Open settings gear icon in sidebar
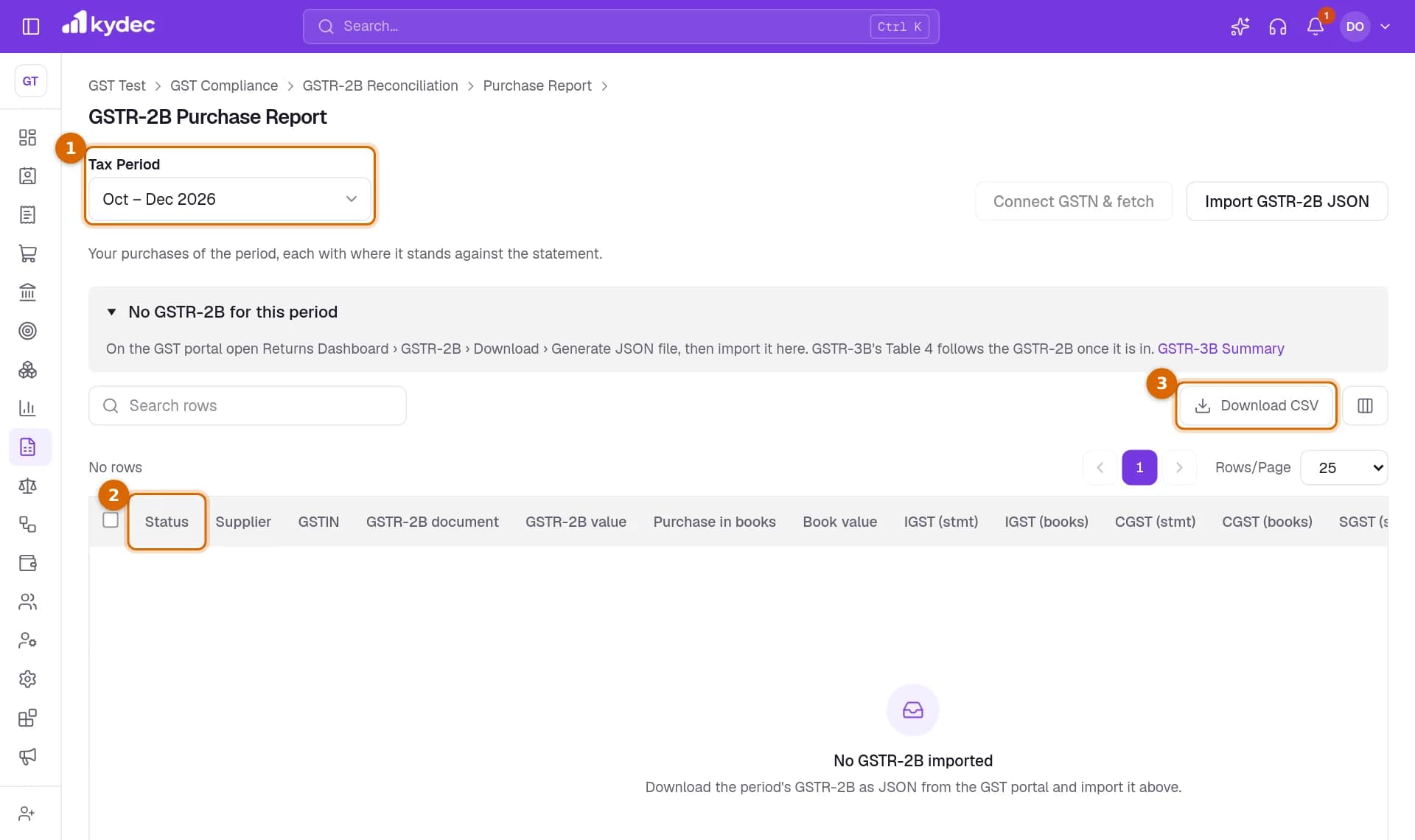The height and width of the screenshot is (840, 1415). (27, 679)
